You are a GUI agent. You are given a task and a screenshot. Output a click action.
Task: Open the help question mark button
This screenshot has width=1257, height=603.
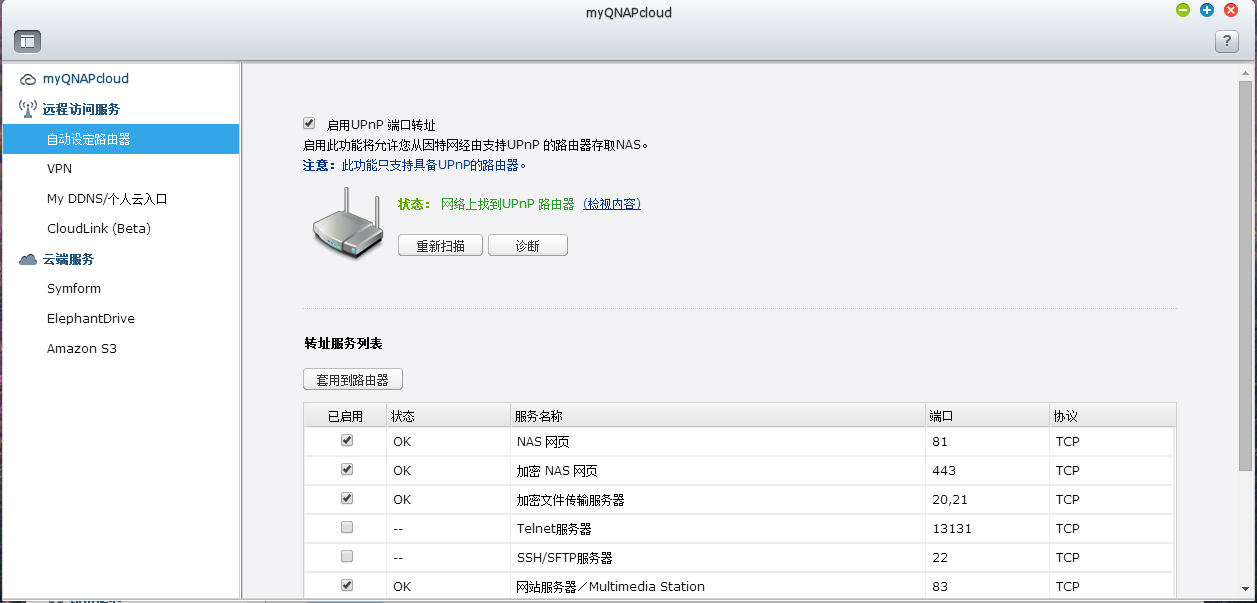pos(1227,41)
